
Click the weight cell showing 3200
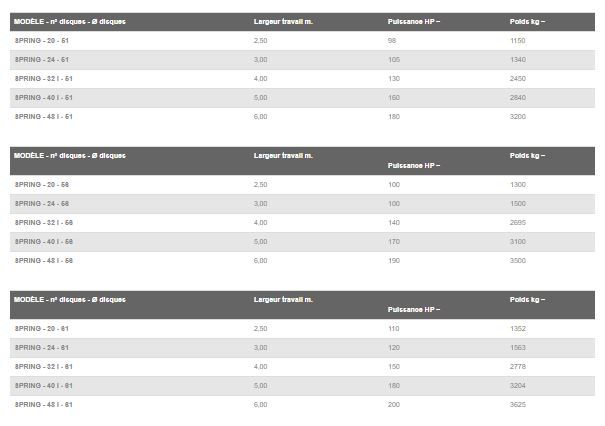[517, 116]
